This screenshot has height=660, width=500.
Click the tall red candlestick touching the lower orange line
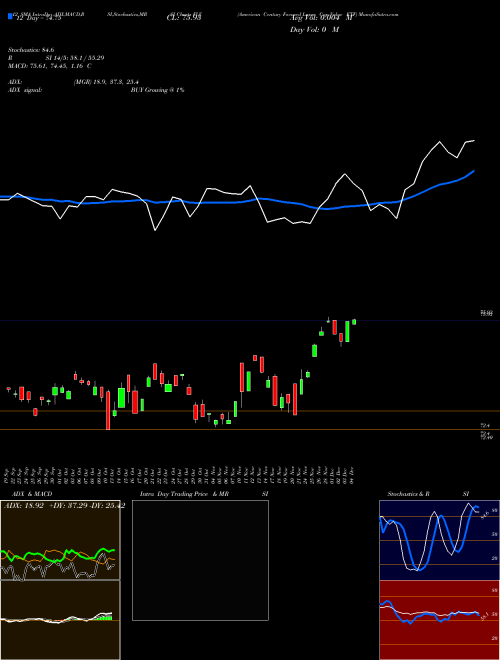[x=108, y=410]
